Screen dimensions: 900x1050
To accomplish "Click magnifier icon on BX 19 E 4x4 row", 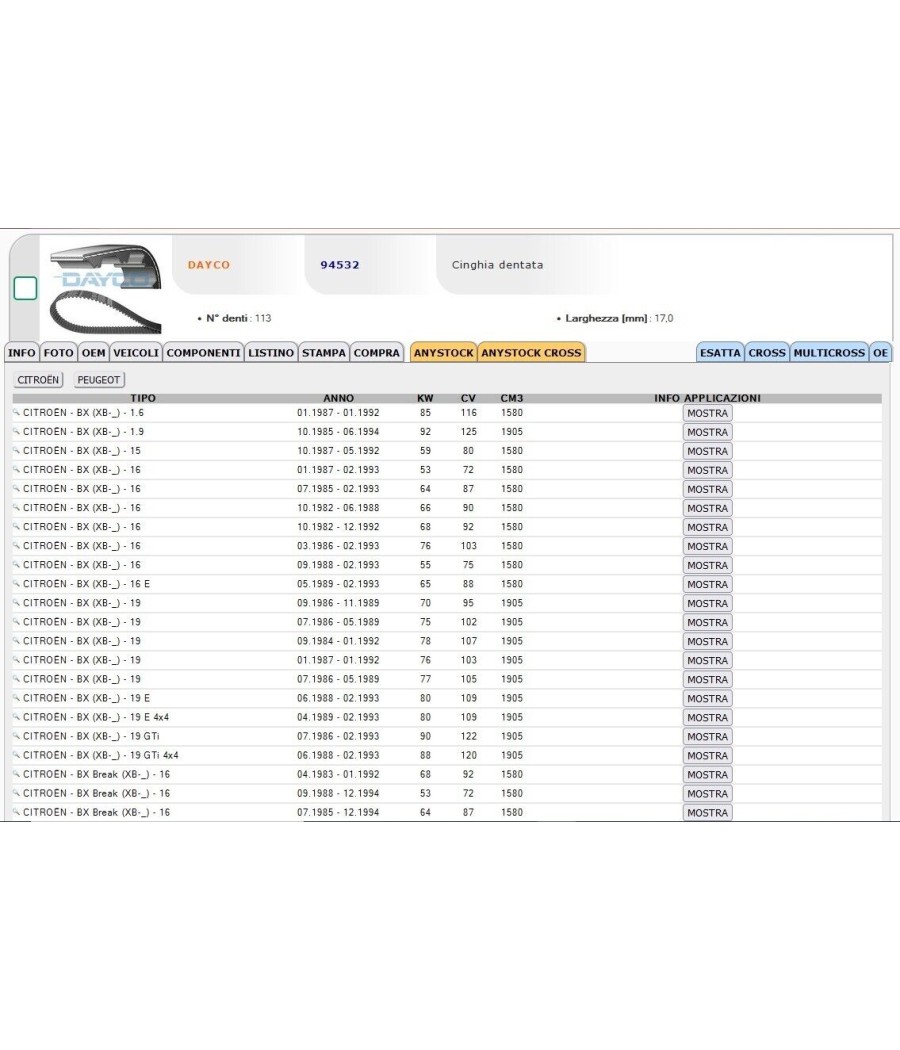I will [x=17, y=717].
